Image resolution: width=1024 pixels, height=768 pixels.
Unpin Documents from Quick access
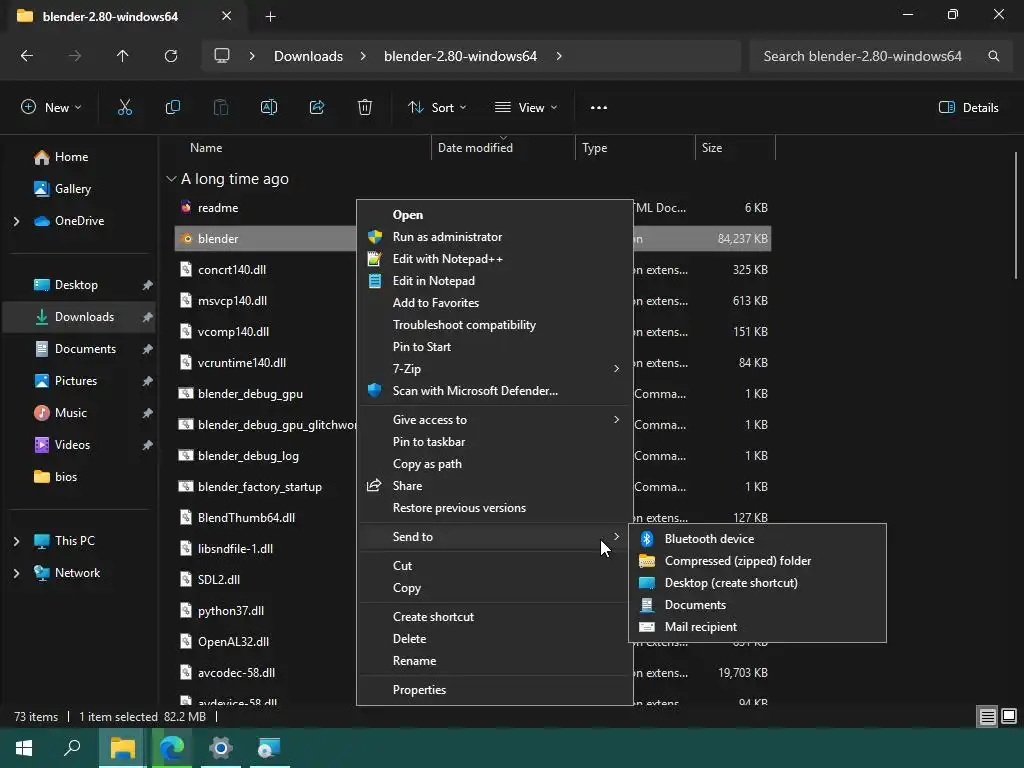click(148, 349)
